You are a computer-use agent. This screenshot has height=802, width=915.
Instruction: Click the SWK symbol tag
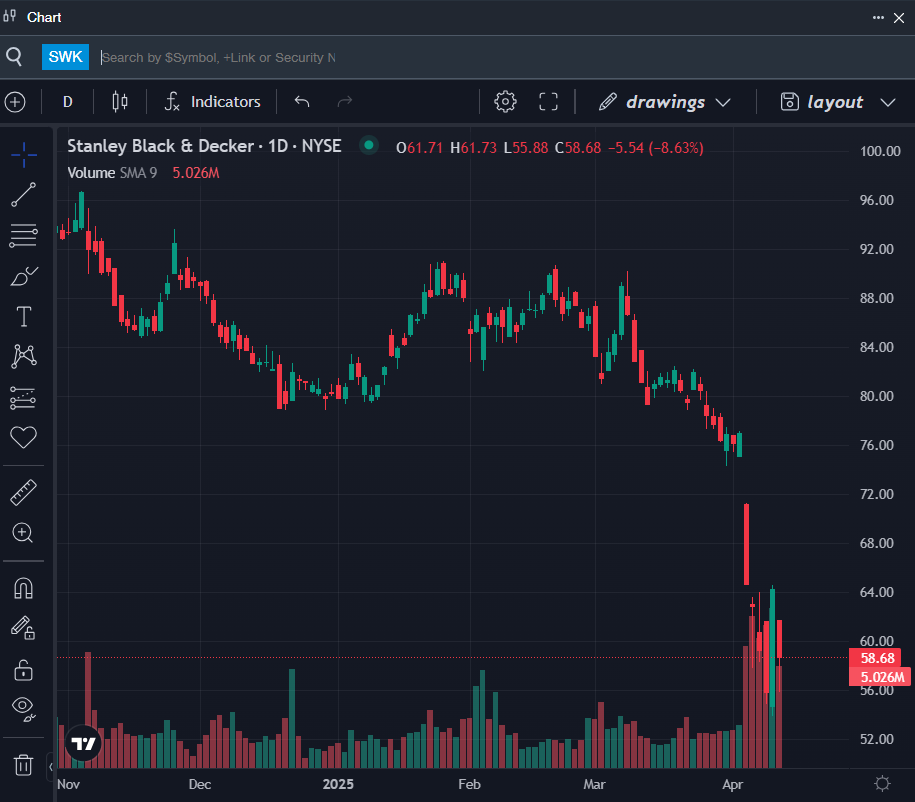click(65, 57)
